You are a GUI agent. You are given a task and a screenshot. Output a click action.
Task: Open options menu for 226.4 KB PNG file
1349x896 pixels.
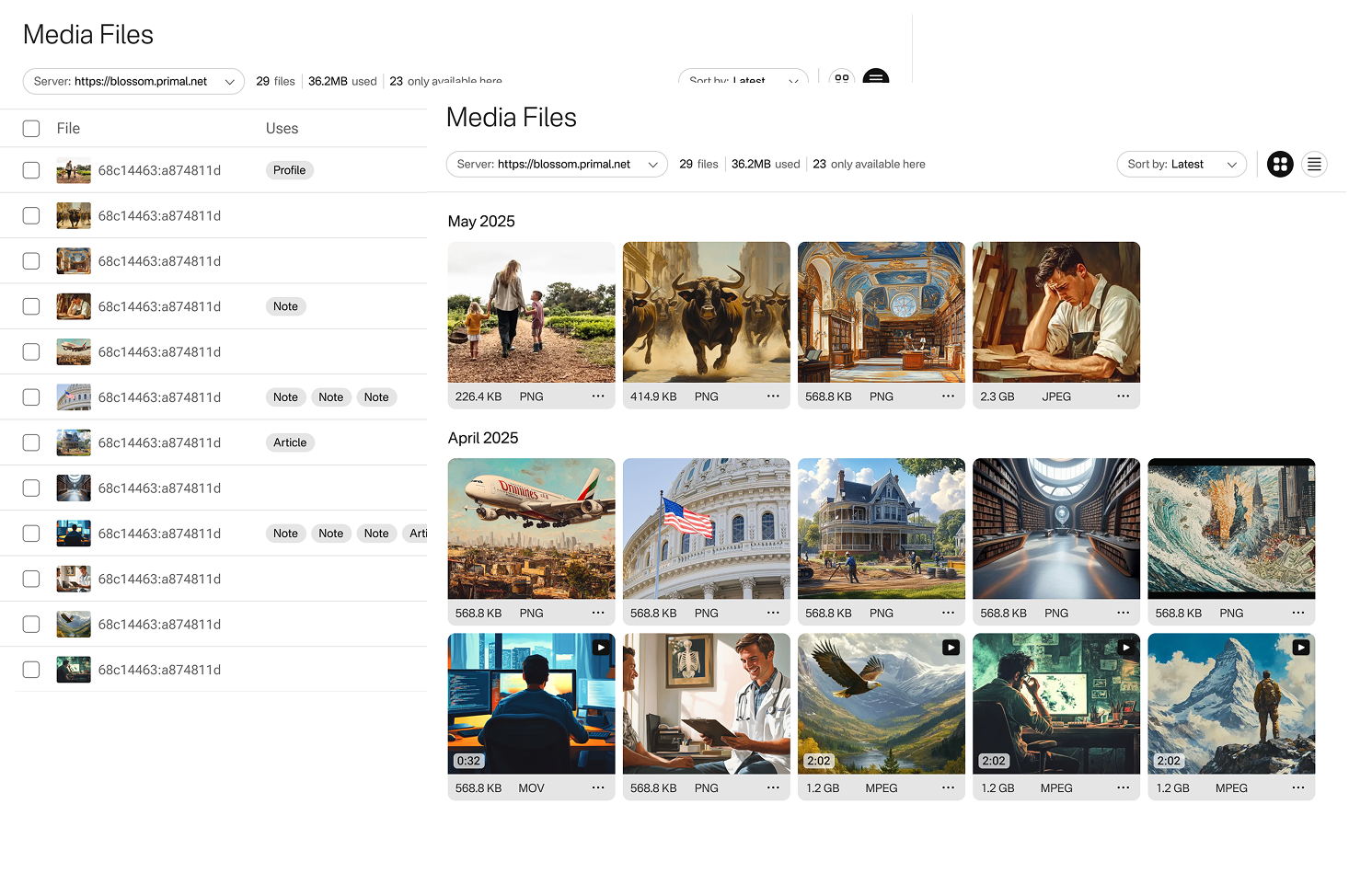pos(598,396)
